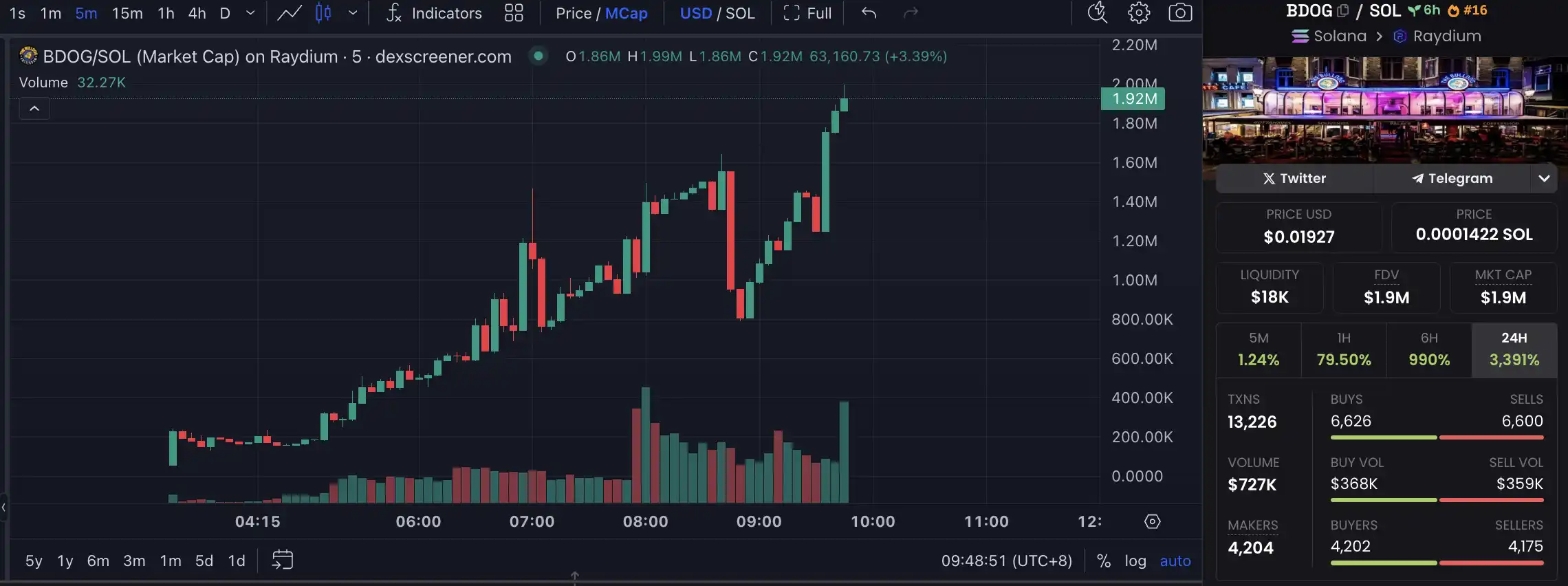Open the Twitter link

pos(1294,178)
